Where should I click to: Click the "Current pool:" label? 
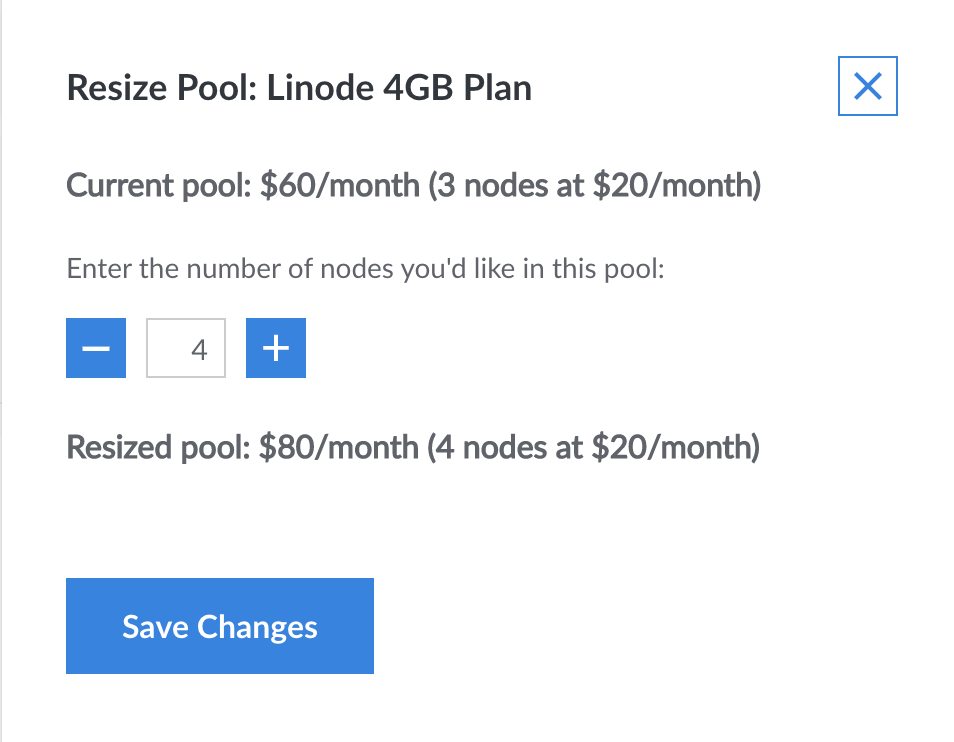(x=158, y=186)
